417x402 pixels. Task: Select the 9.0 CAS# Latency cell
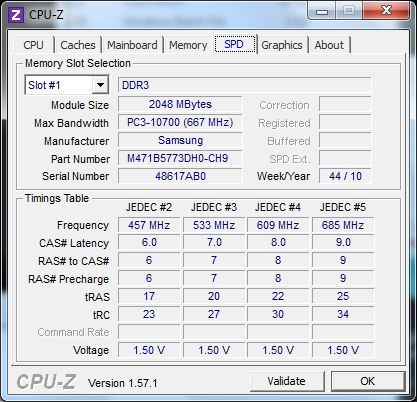click(x=343, y=243)
